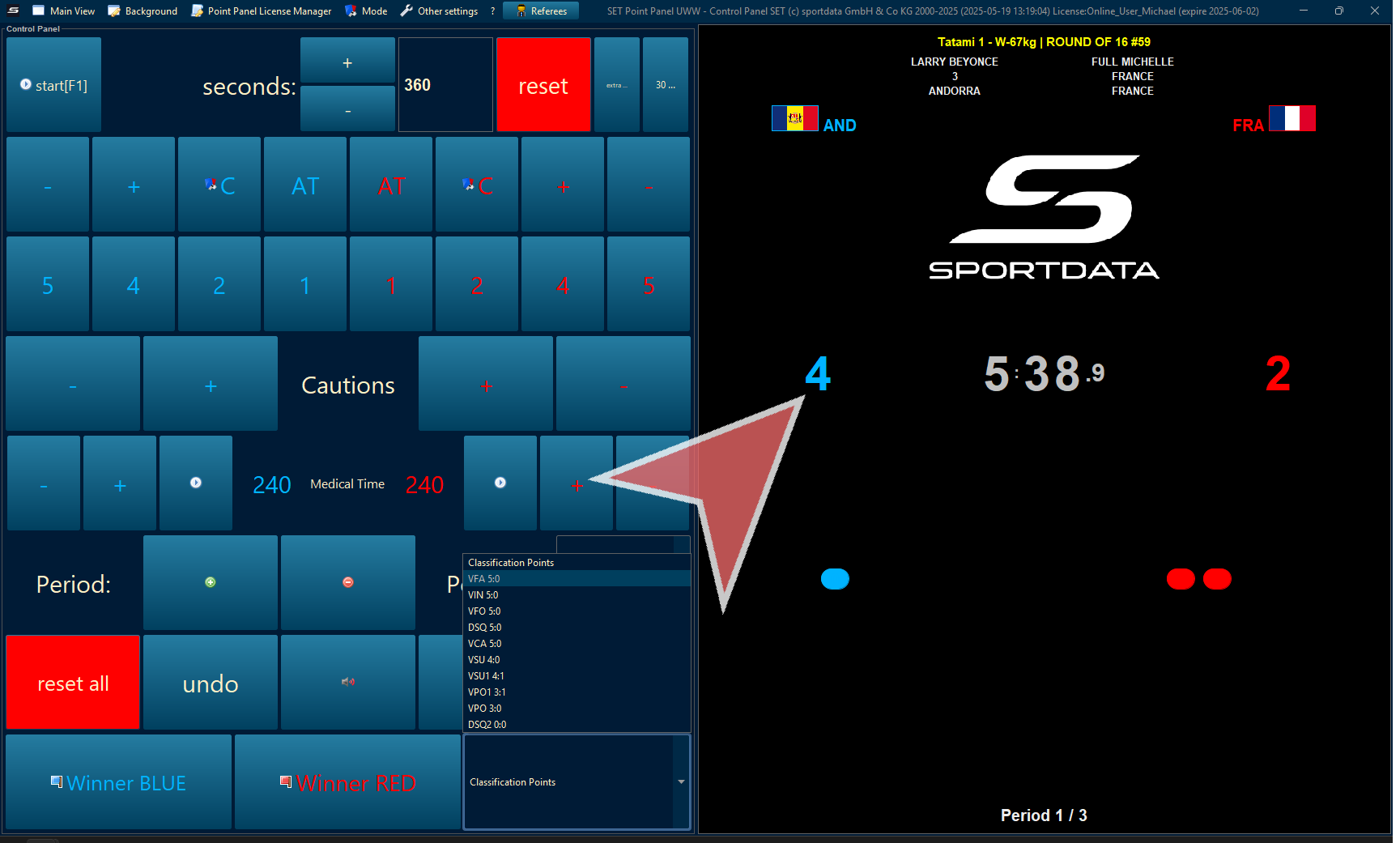1400x843 pixels.
Task: Click the red C challenge icon button
Action: tap(477, 185)
